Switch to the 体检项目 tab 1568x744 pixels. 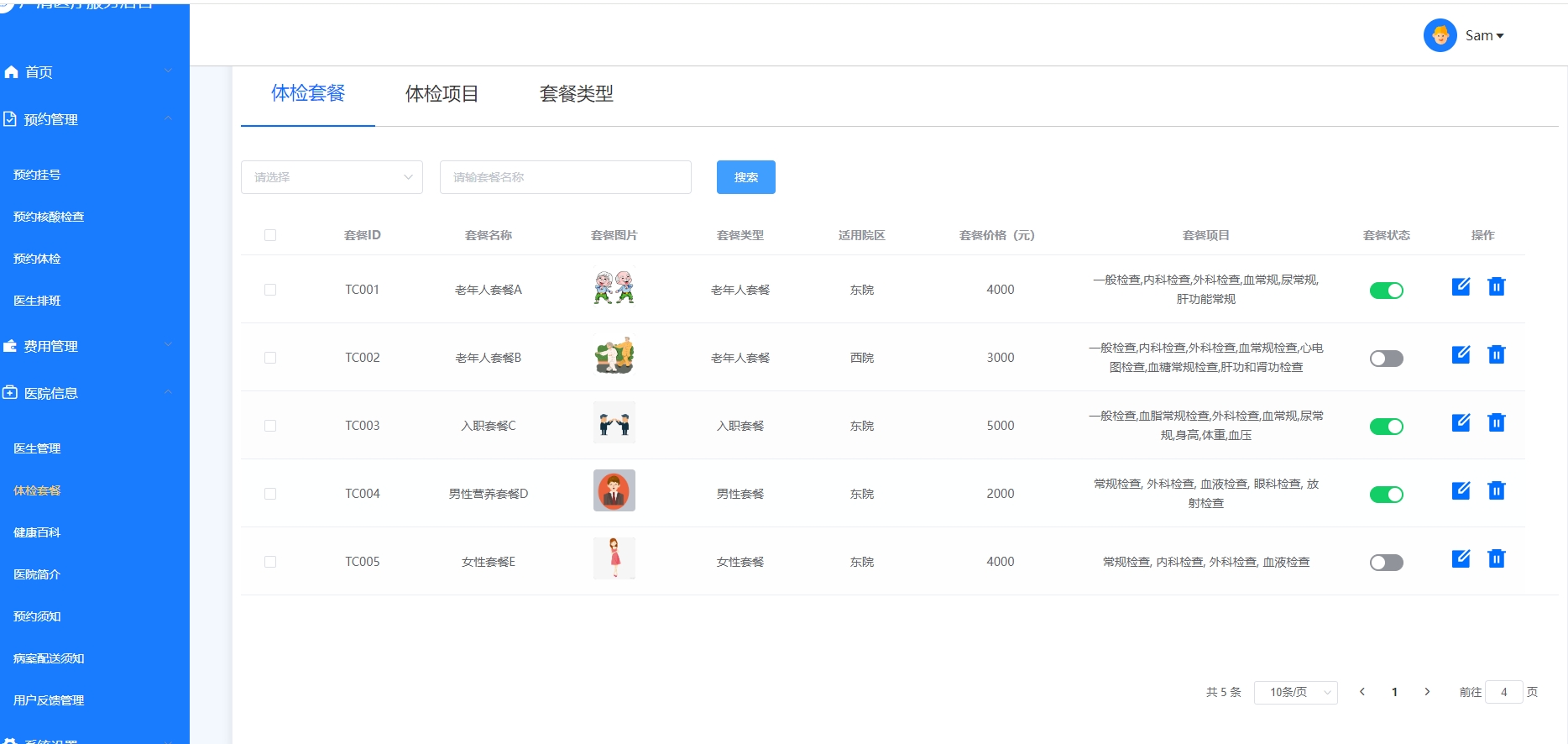(442, 93)
